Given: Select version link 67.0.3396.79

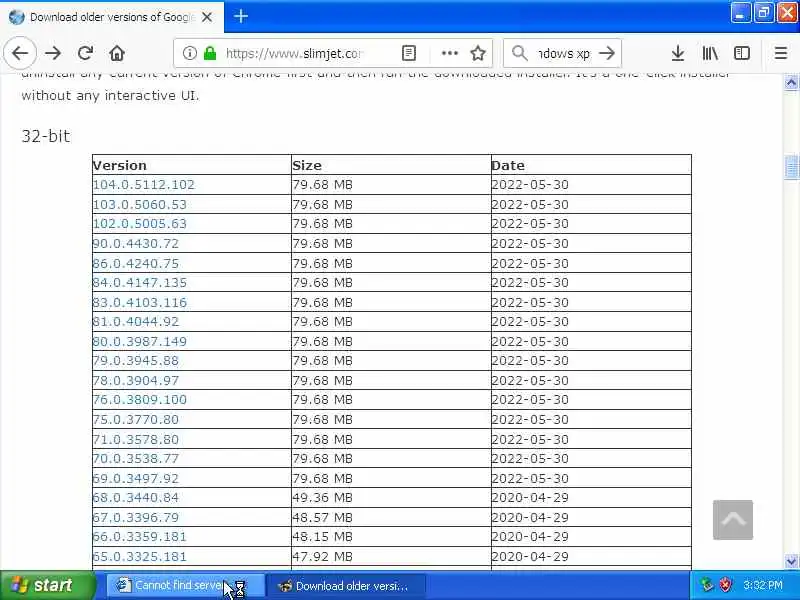Looking at the screenshot, I should click(x=136, y=517).
